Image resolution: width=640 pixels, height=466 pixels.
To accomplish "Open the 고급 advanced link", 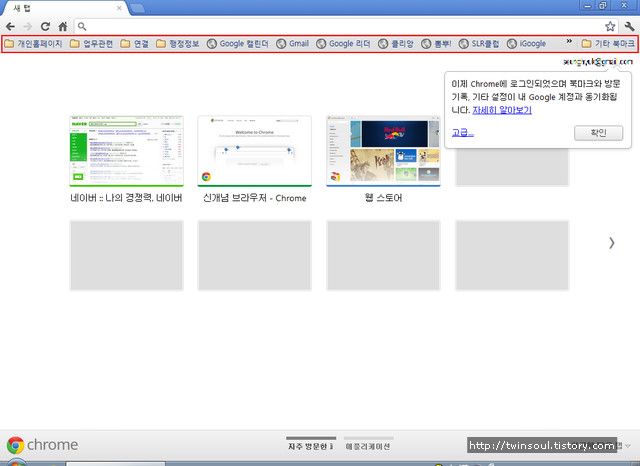I will tap(463, 133).
